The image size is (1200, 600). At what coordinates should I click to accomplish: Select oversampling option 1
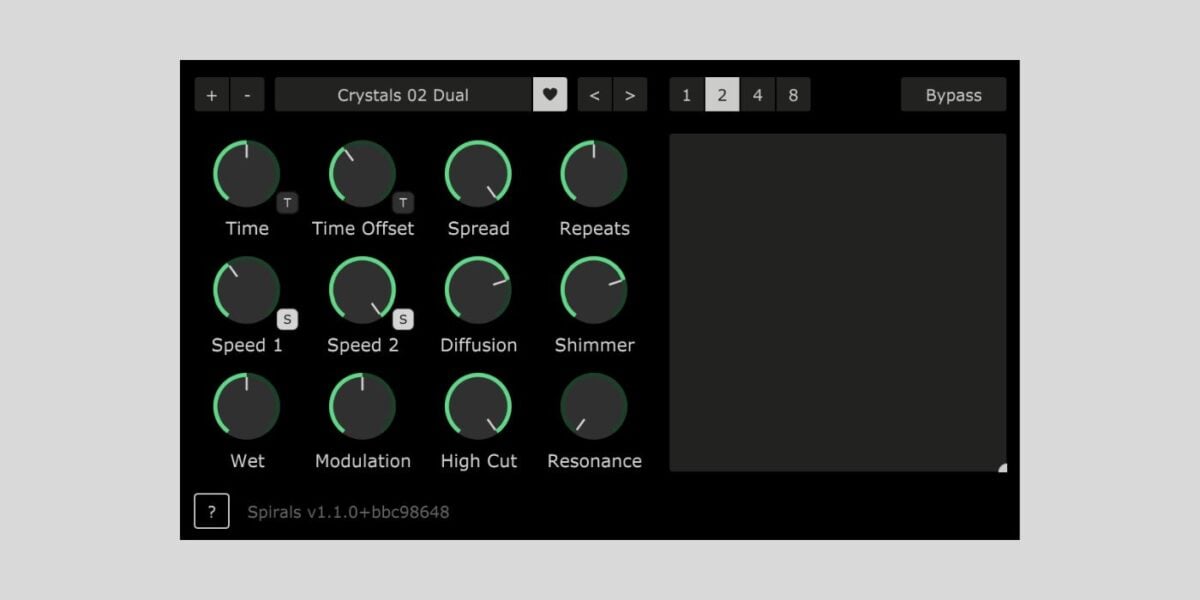click(686, 94)
